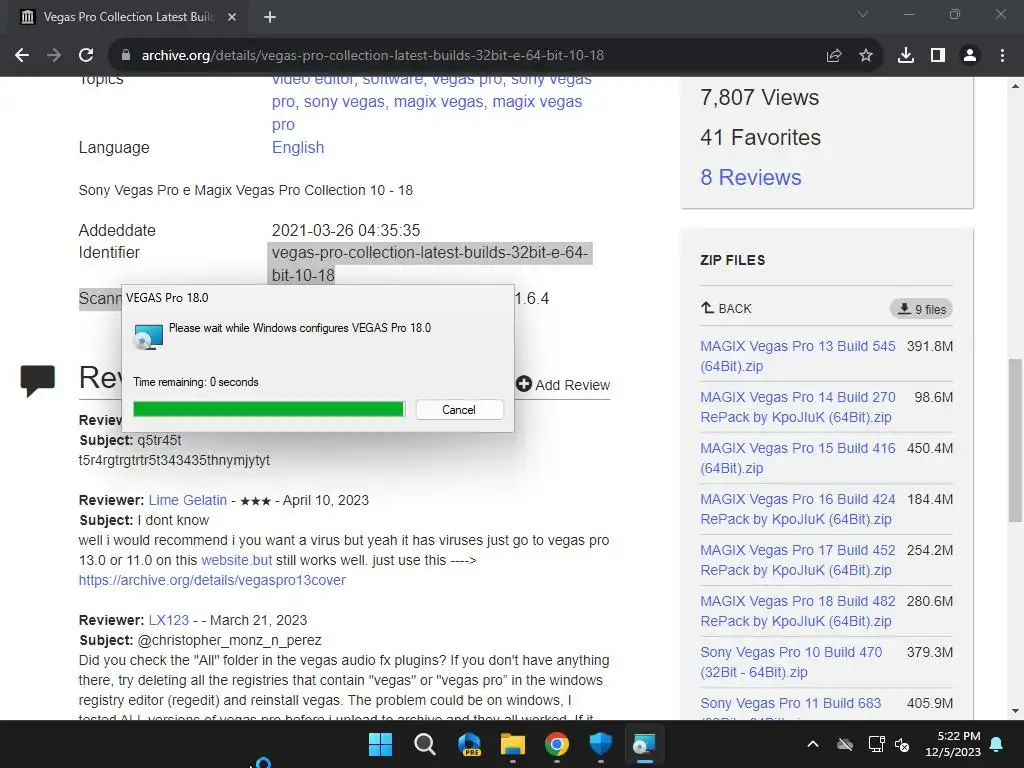The height and width of the screenshot is (768, 1024).
Task: Switch to Google Chrome in taskbar
Action: click(556, 744)
